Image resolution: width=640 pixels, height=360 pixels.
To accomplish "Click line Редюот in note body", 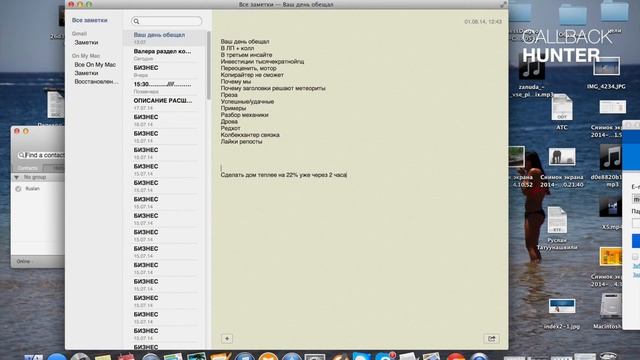I will pyautogui.click(x=230, y=128).
